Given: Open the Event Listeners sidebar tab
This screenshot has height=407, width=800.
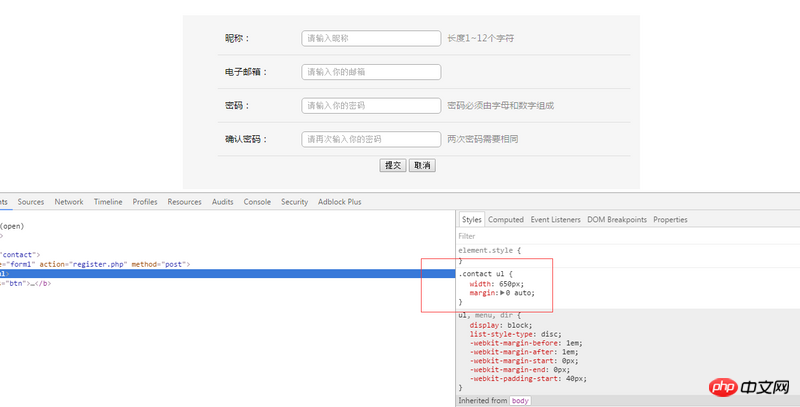Looking at the screenshot, I should coord(556,220).
